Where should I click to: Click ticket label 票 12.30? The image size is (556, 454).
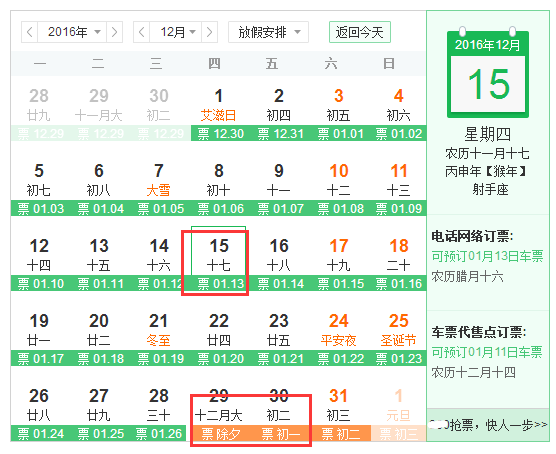(221, 133)
